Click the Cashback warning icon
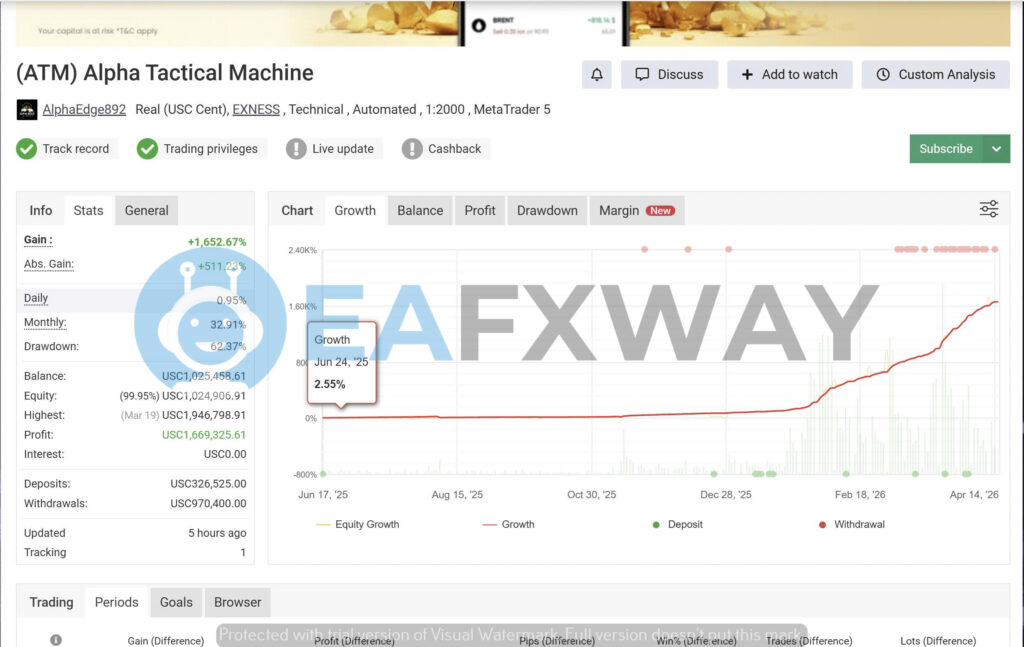Viewport: 1024px width, 647px height. [x=412, y=149]
